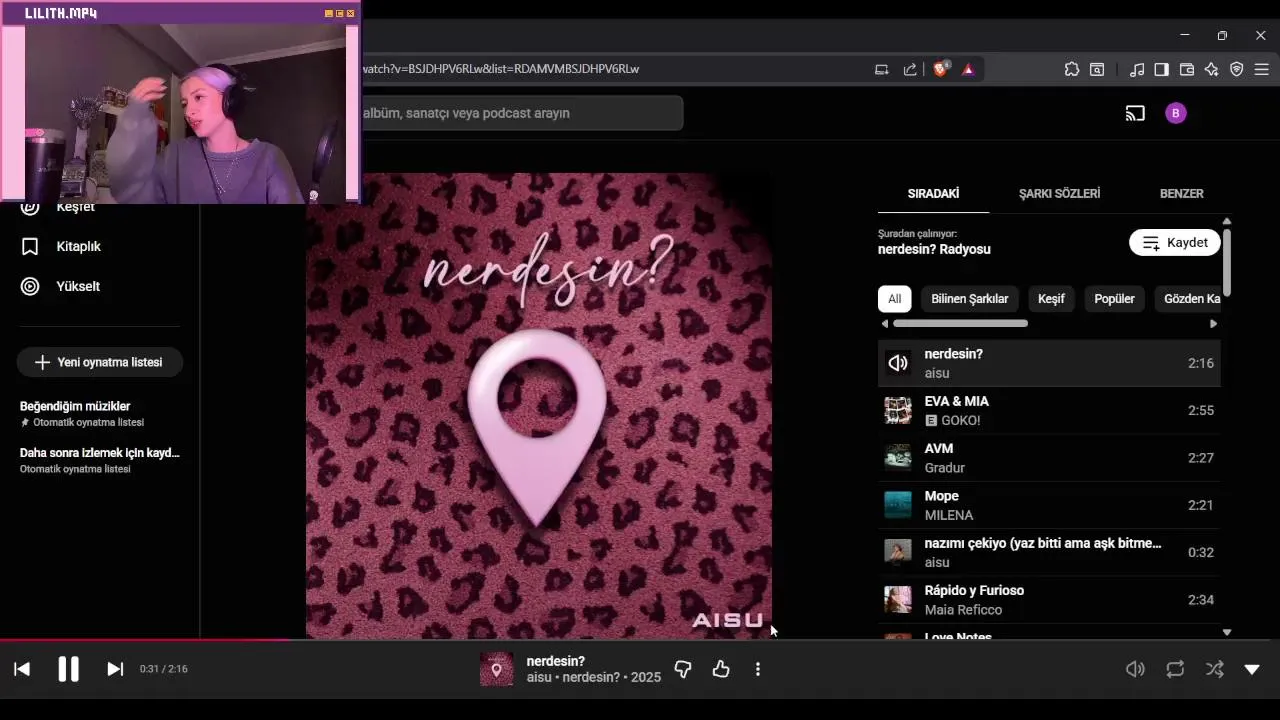Select the Bilinen Şarkılar filter chip
Image resolution: width=1280 pixels, height=720 pixels.
[970, 299]
